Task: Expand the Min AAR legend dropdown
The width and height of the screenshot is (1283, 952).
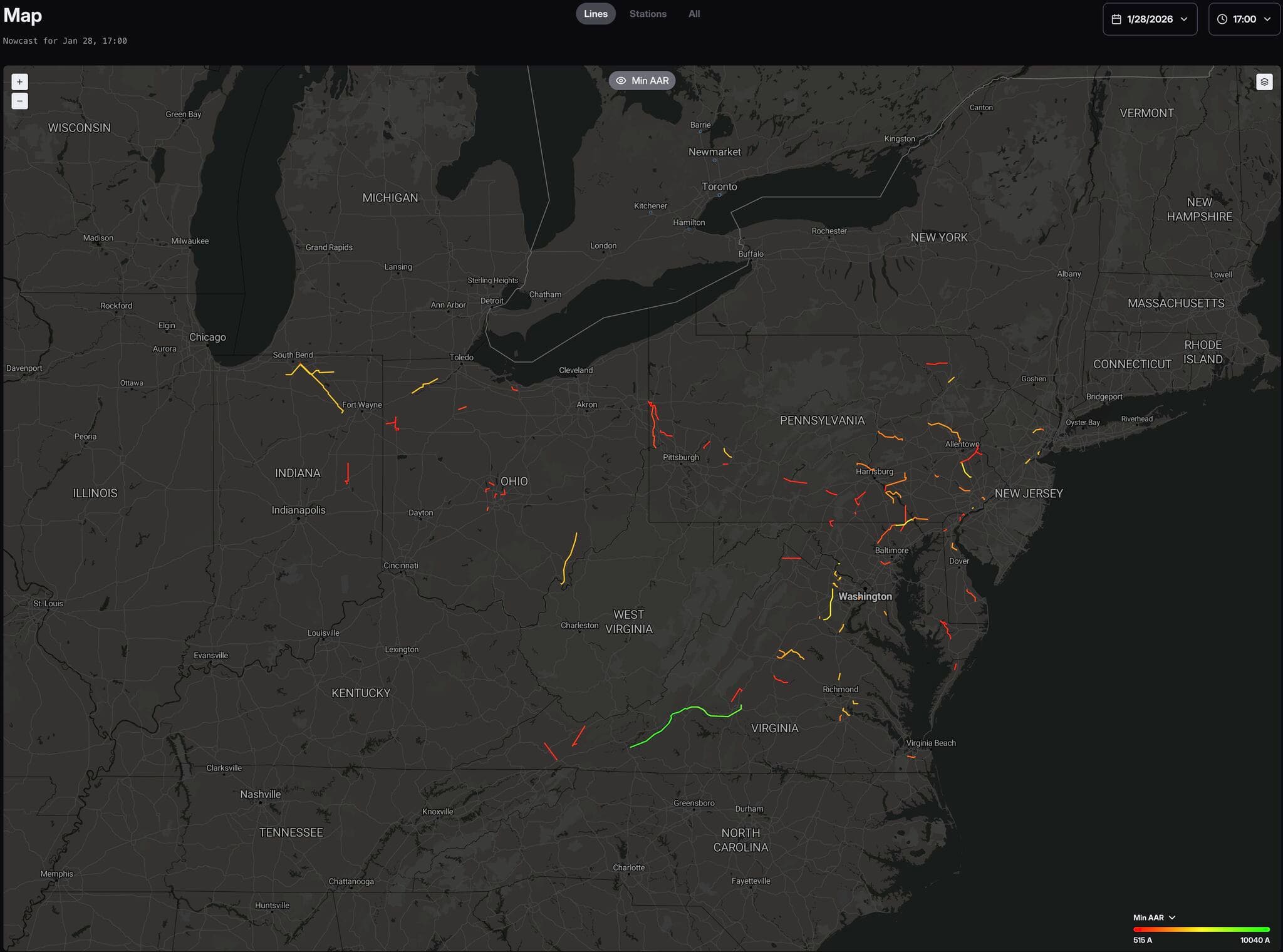Action: coord(1154,918)
